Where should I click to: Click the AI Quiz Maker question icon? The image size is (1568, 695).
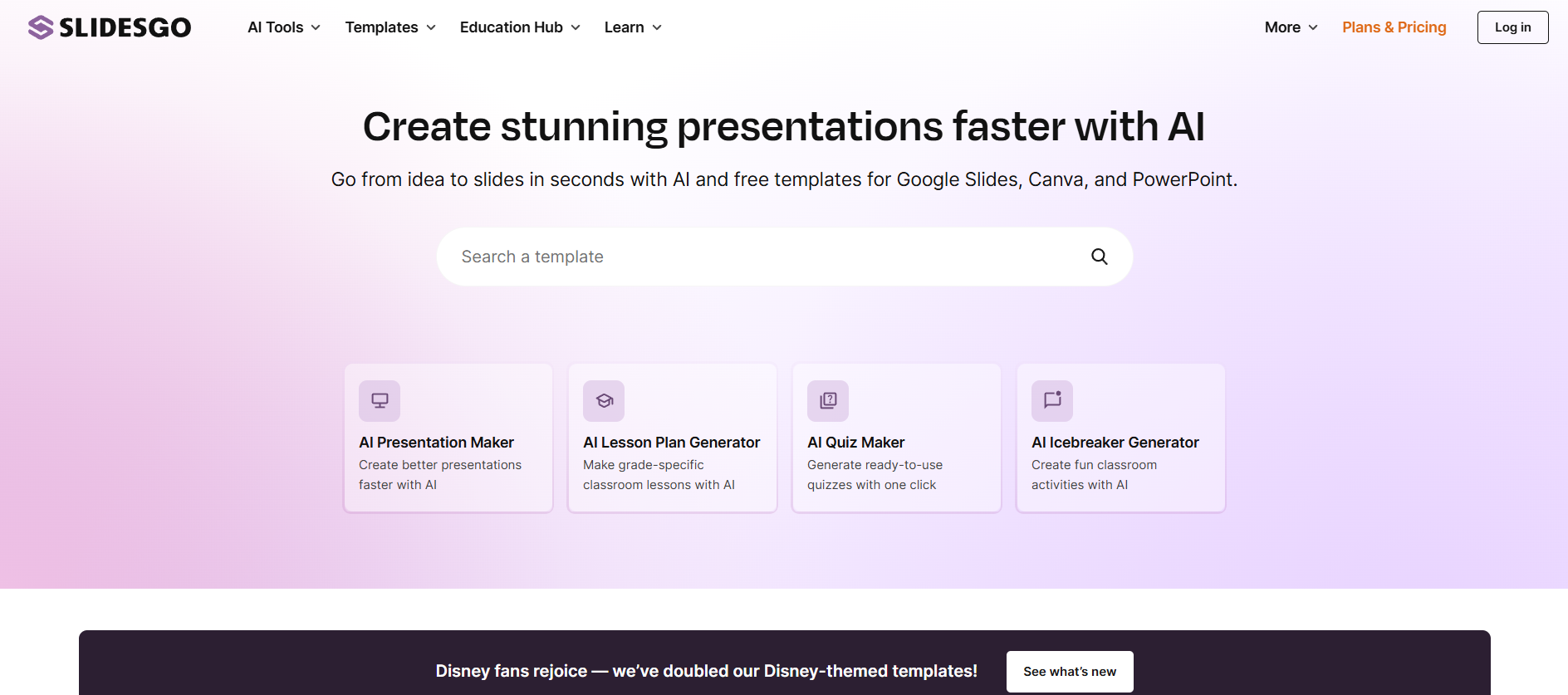coord(828,401)
